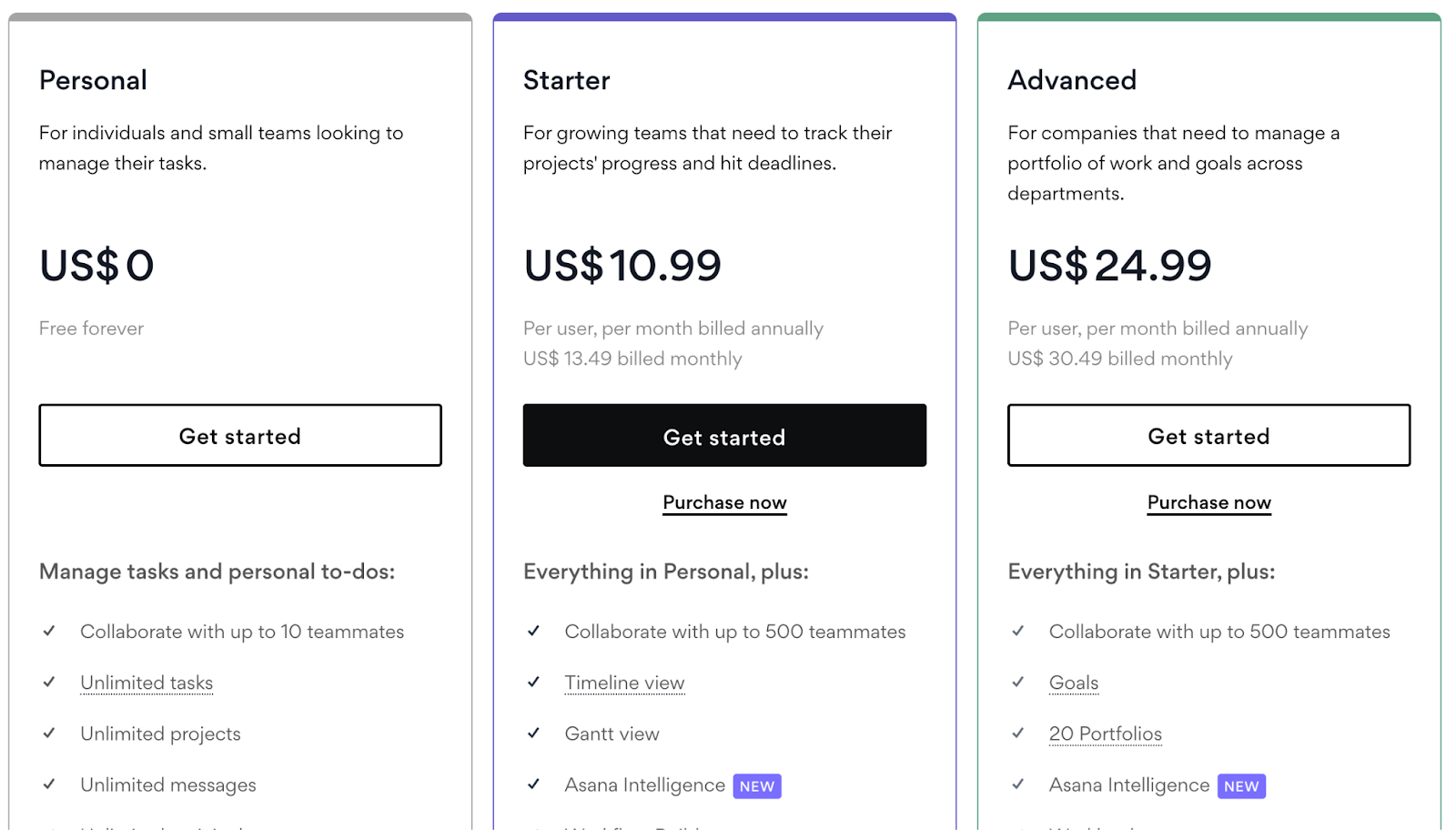Open Purchase now link for Starter
The width and height of the screenshot is (1456, 830).
click(724, 502)
